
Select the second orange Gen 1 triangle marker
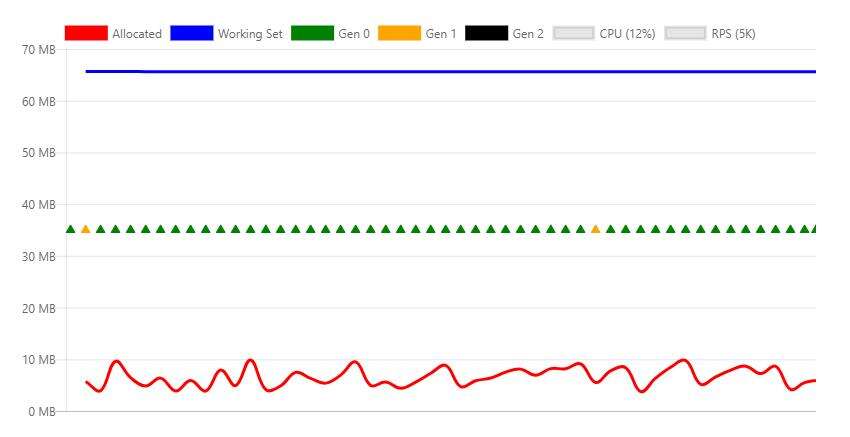click(x=596, y=229)
